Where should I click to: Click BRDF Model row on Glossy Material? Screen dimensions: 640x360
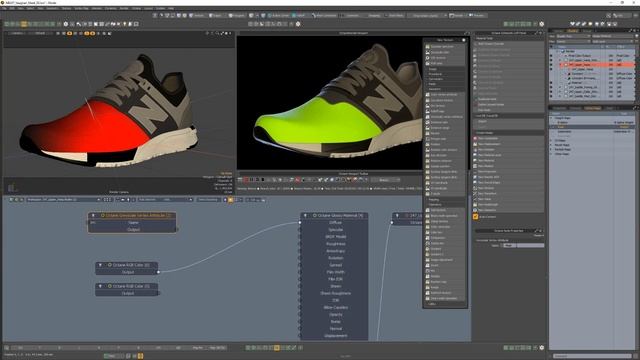click(x=335, y=237)
